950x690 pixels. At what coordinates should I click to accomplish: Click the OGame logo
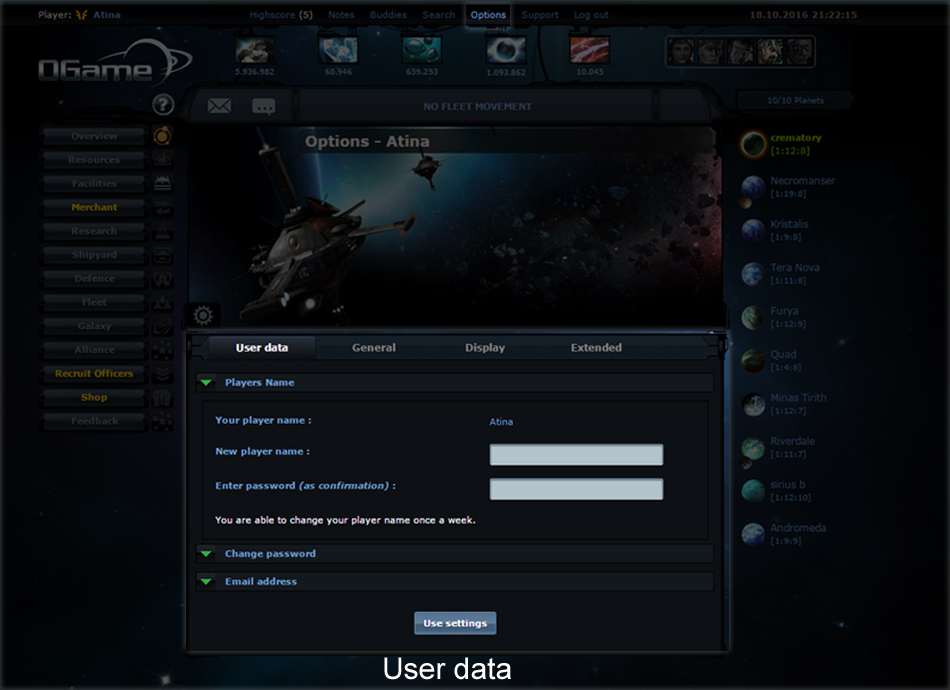click(x=115, y=62)
